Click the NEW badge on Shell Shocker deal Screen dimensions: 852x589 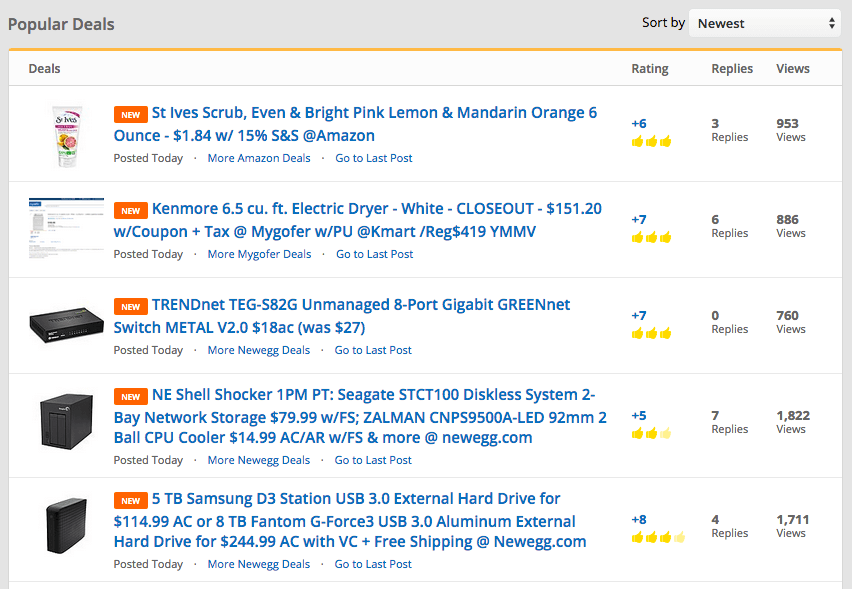(x=130, y=397)
